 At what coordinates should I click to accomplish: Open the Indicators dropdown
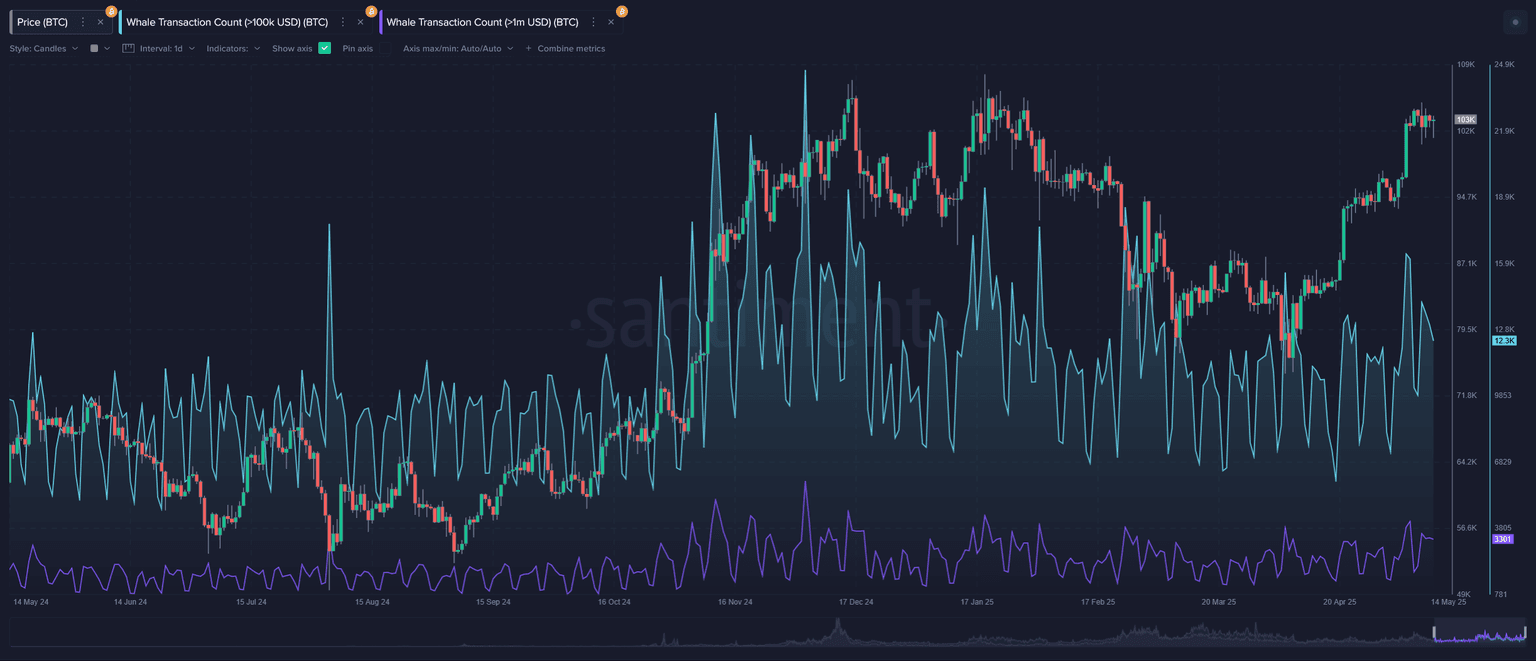[x=233, y=48]
